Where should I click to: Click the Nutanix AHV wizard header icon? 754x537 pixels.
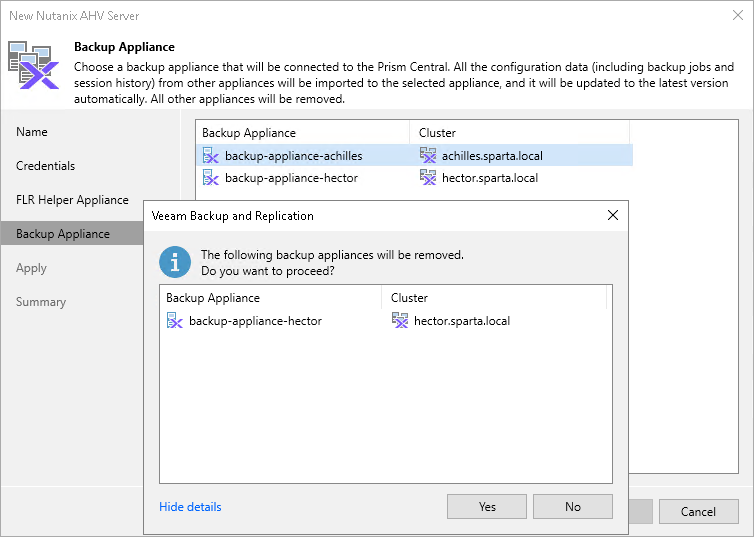point(35,66)
